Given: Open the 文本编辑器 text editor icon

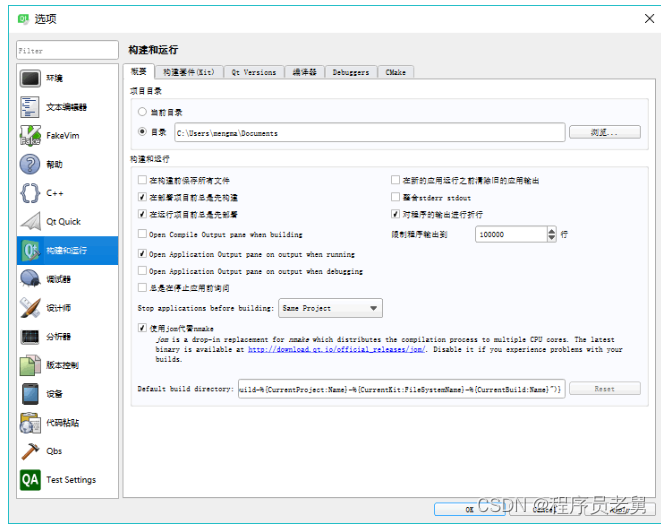Looking at the screenshot, I should point(30,107).
